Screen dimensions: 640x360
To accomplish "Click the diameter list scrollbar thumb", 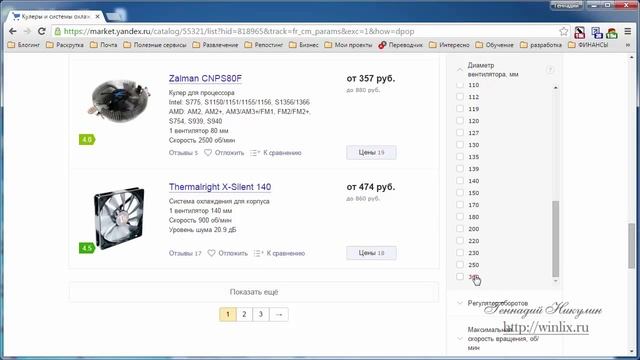I will click(556, 239).
